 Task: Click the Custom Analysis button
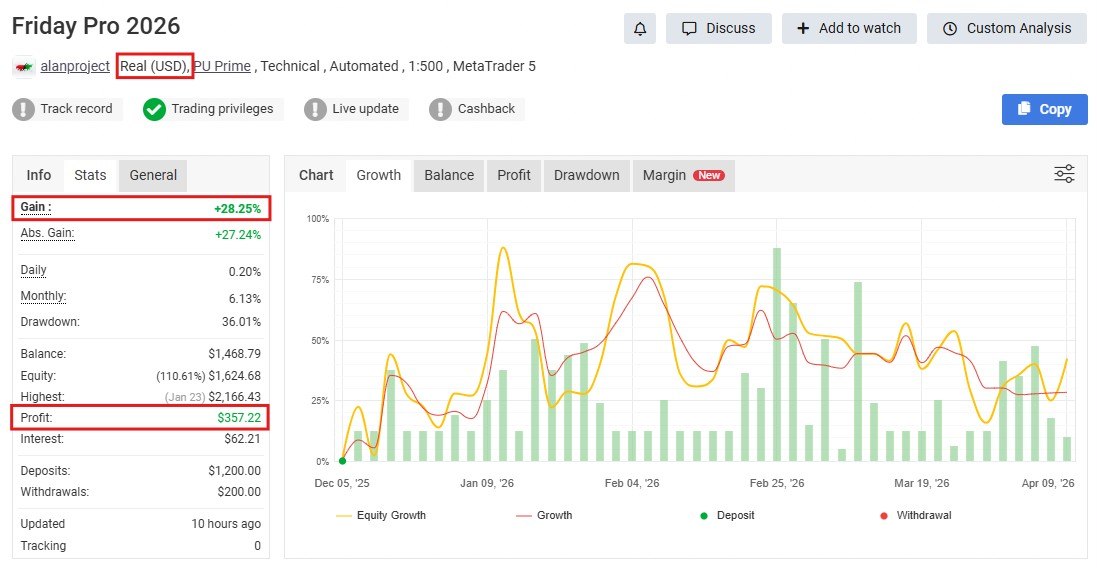pyautogui.click(x=1007, y=28)
